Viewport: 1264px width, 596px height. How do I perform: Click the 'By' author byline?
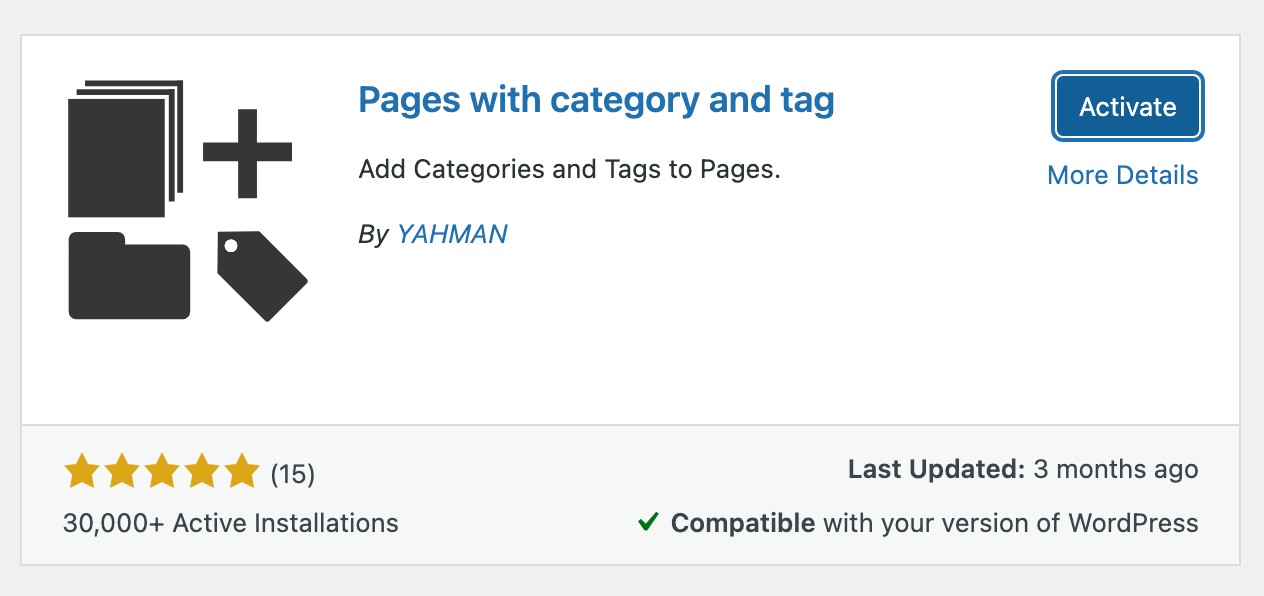pos(375,234)
